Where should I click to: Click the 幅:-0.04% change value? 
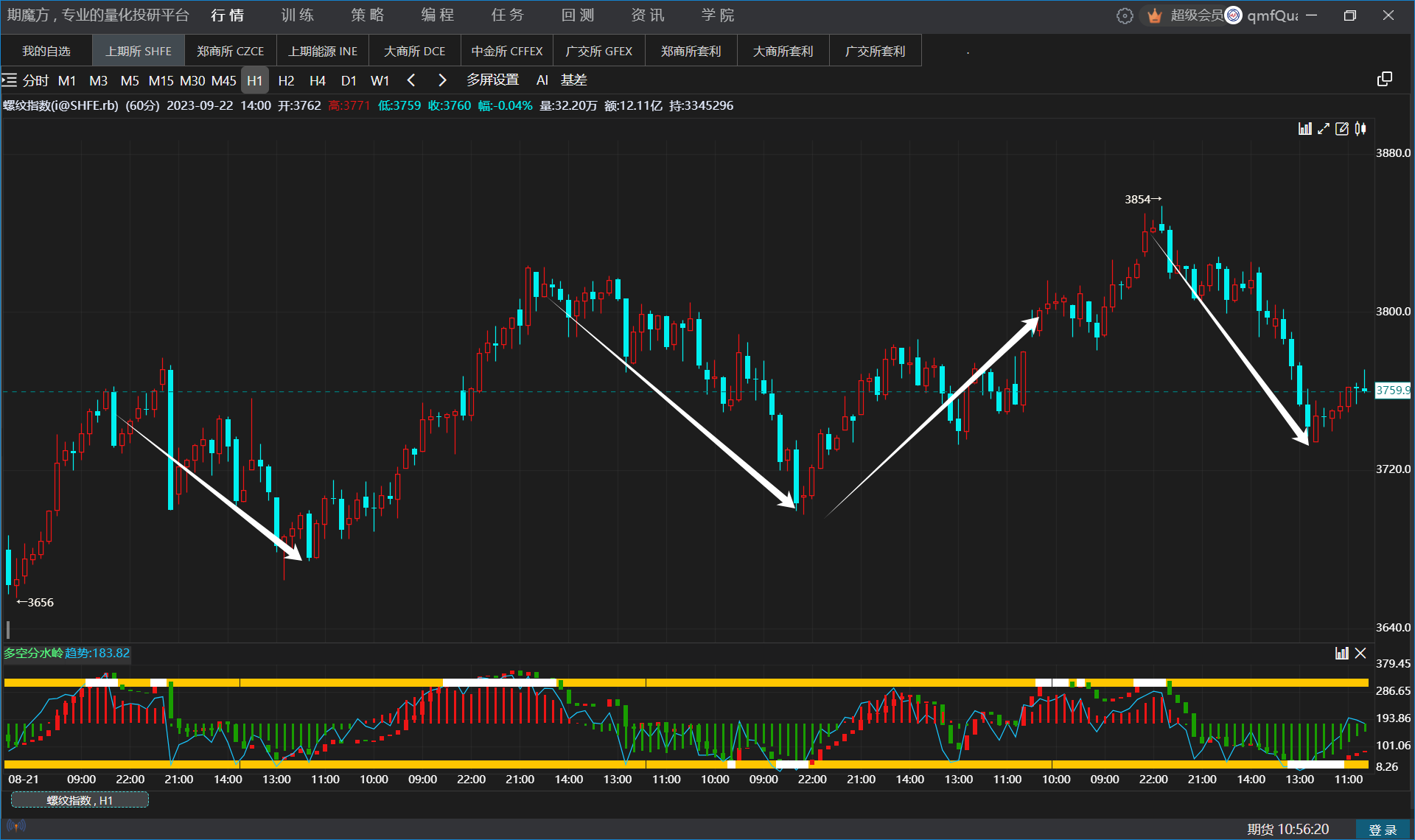click(x=505, y=105)
